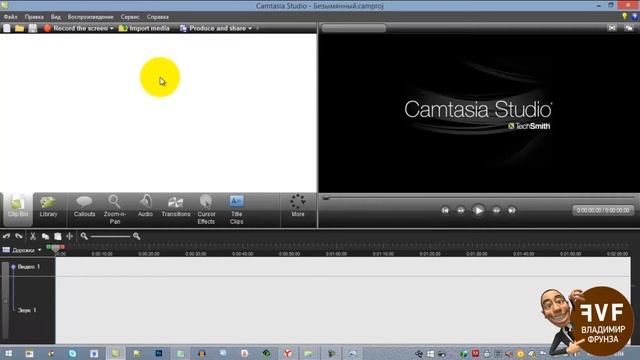The height and width of the screenshot is (360, 640).
Task: Open the Transitions tool
Action: pyautogui.click(x=176, y=207)
